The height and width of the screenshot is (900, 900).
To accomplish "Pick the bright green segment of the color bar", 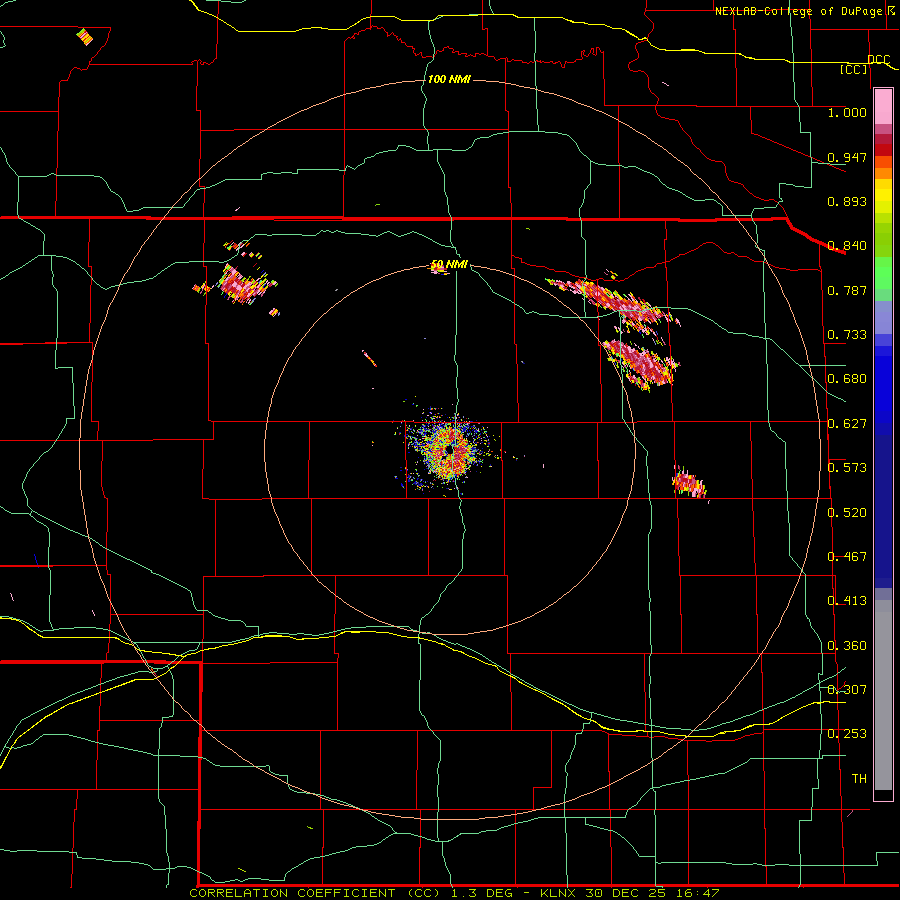I will pos(883,273).
